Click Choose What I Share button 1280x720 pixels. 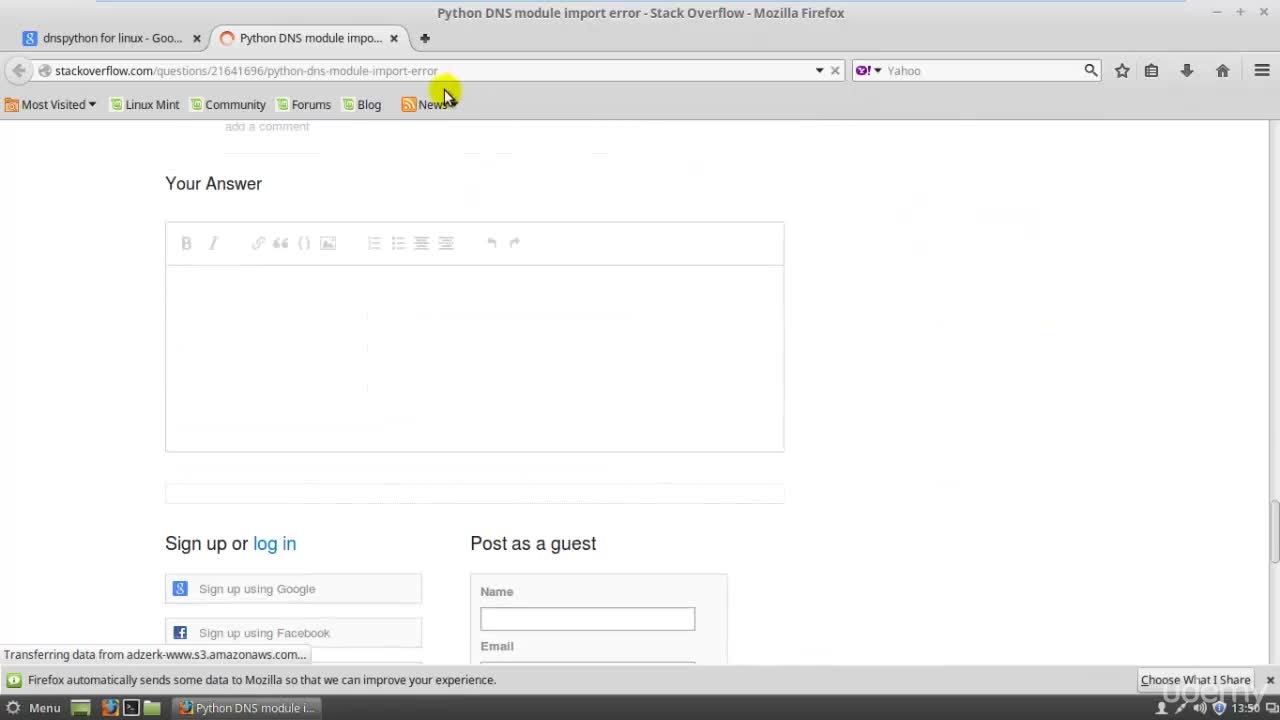(x=1195, y=680)
